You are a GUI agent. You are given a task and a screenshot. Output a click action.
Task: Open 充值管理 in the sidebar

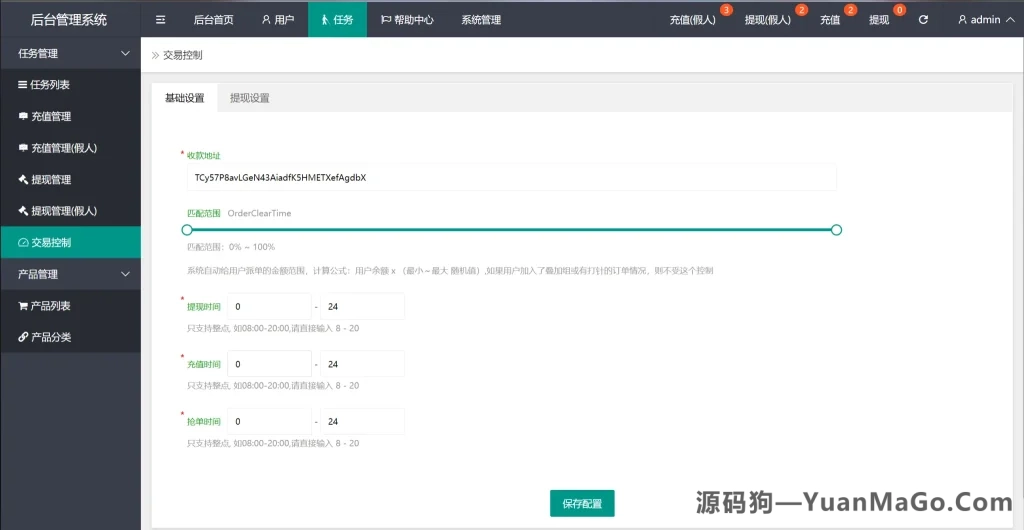tap(71, 116)
